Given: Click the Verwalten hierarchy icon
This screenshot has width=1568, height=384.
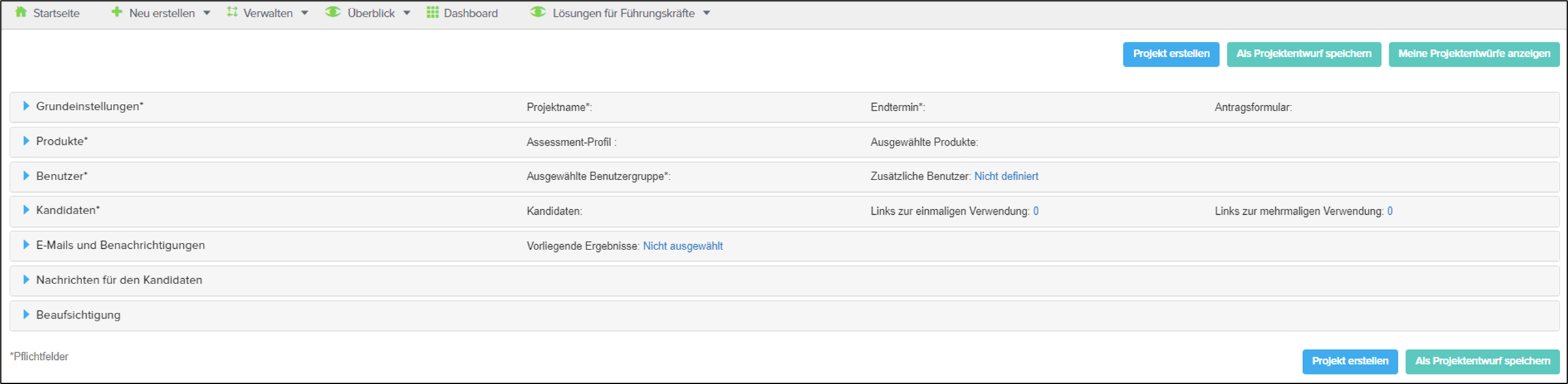Looking at the screenshot, I should pyautogui.click(x=232, y=12).
